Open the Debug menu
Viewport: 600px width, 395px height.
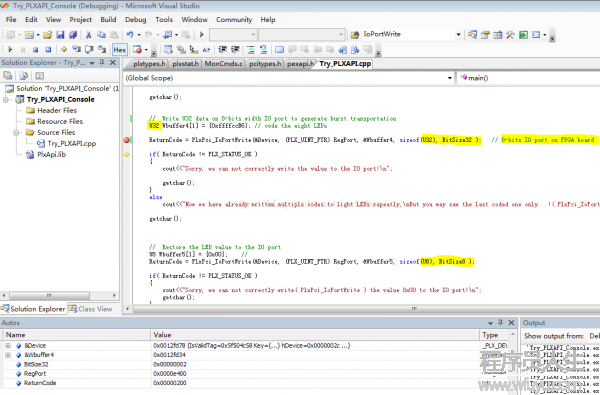pyautogui.click(x=135, y=20)
